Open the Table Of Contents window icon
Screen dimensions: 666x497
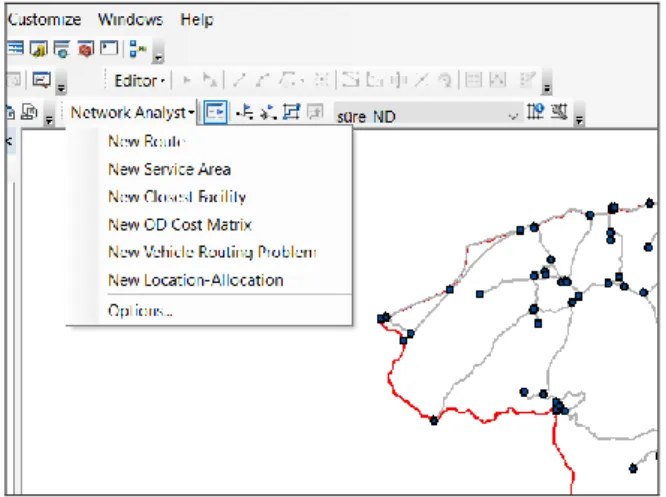coord(15,48)
